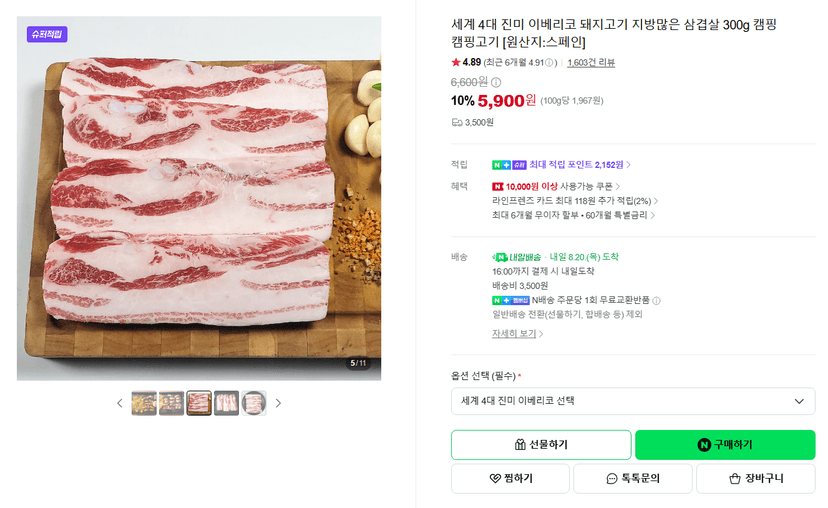Show previous product thumbnails with left arrow
The width and height of the screenshot is (828, 508).
pyautogui.click(x=120, y=403)
